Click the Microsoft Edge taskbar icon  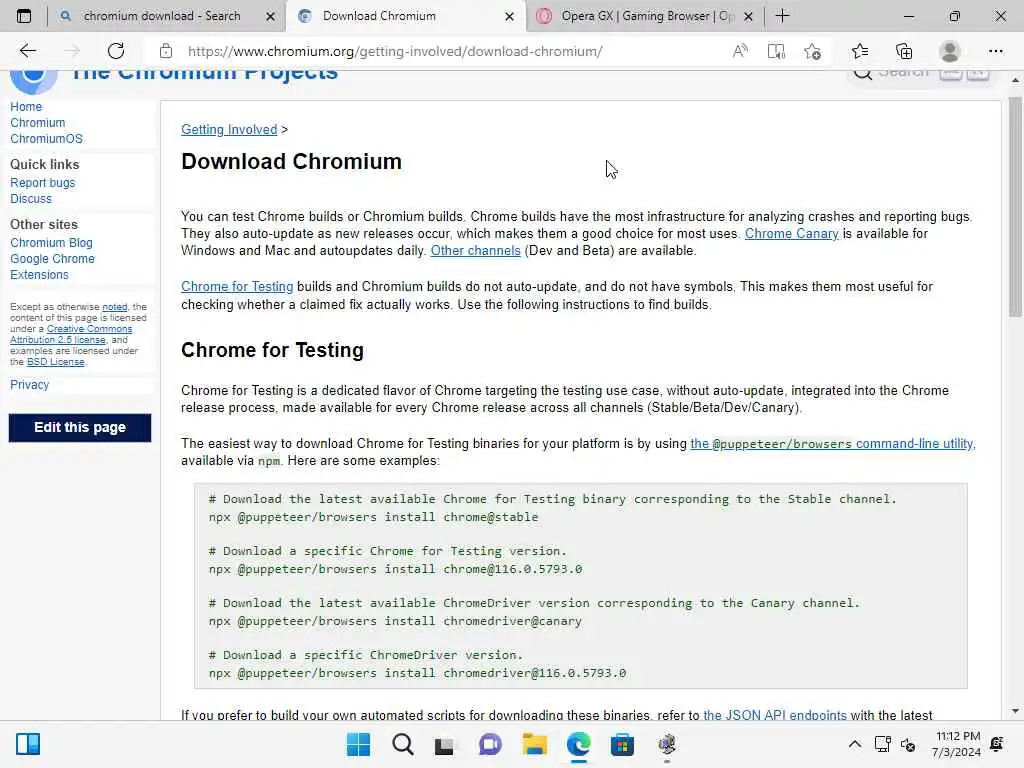pos(579,744)
